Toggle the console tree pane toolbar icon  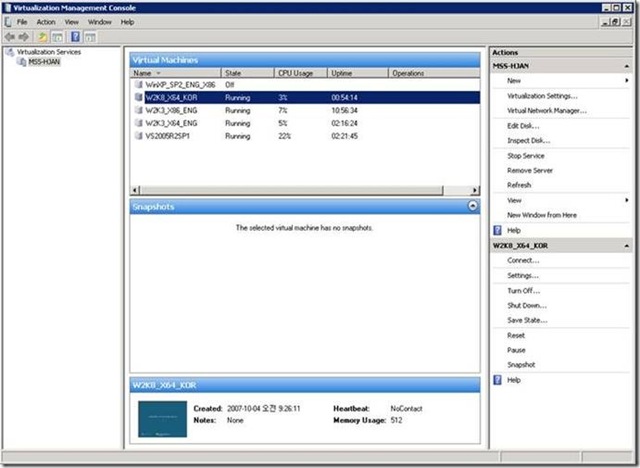click(x=57, y=37)
